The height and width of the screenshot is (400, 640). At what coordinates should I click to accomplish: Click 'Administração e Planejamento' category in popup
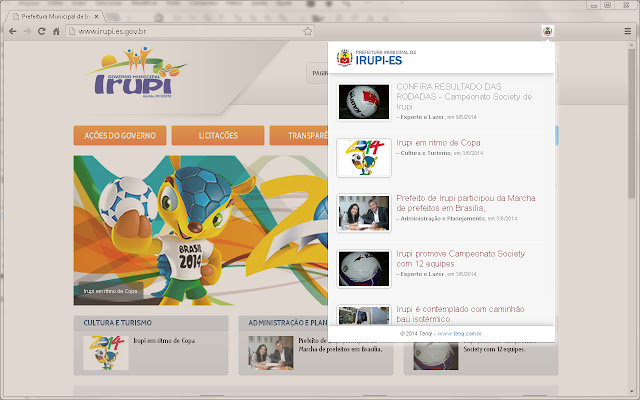442,218
